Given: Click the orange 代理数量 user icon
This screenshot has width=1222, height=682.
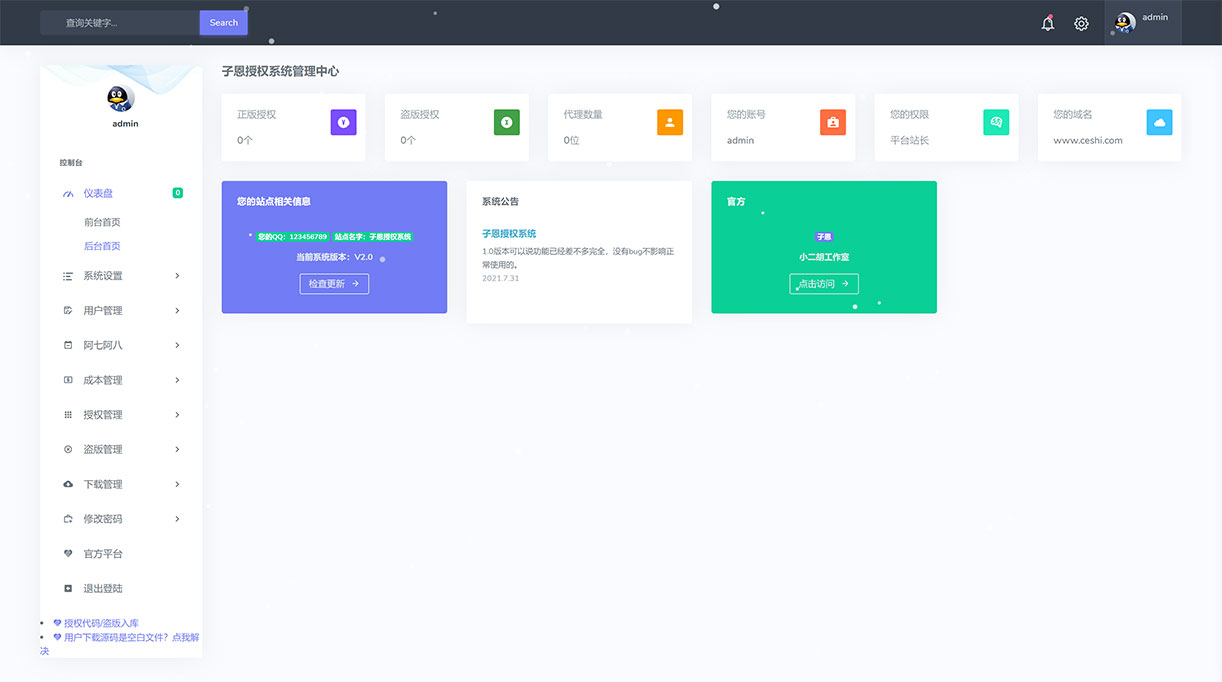Looking at the screenshot, I should [669, 122].
